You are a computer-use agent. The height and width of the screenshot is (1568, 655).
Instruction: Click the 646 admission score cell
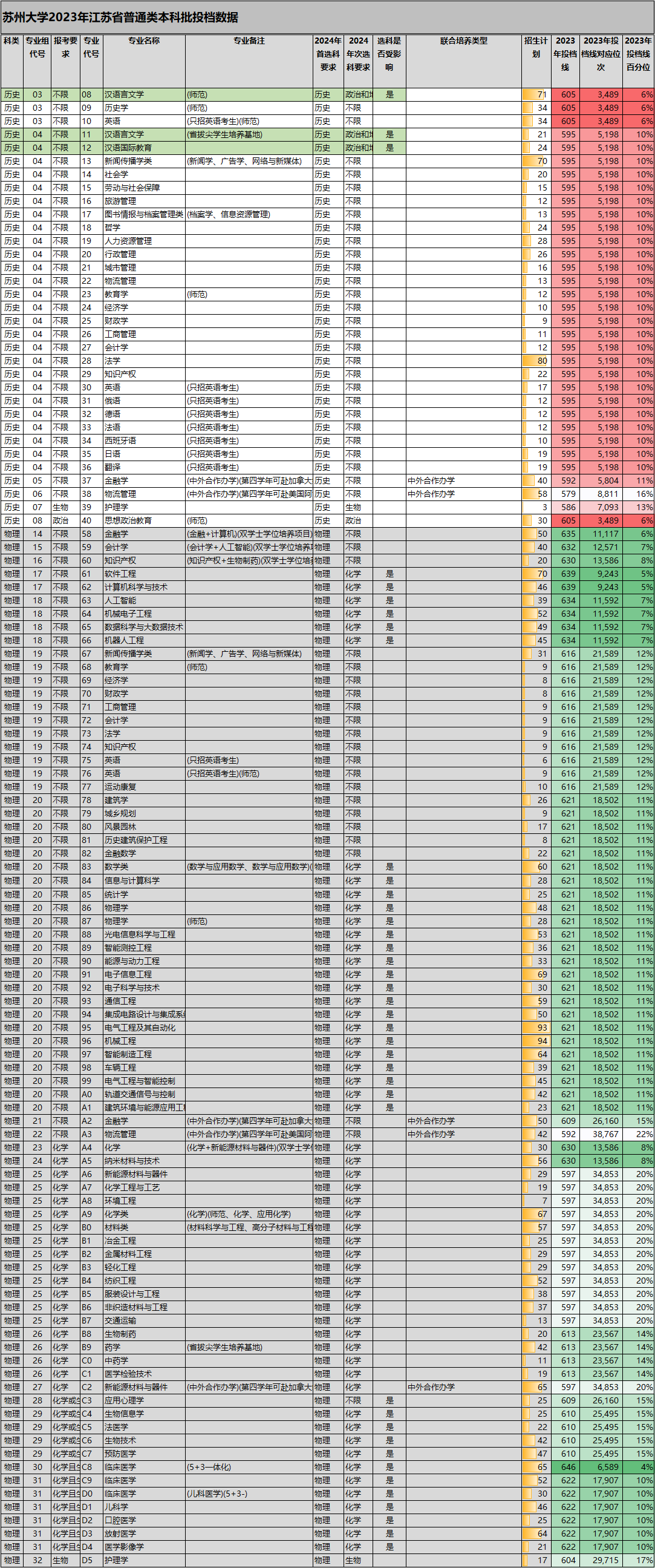click(x=568, y=1467)
